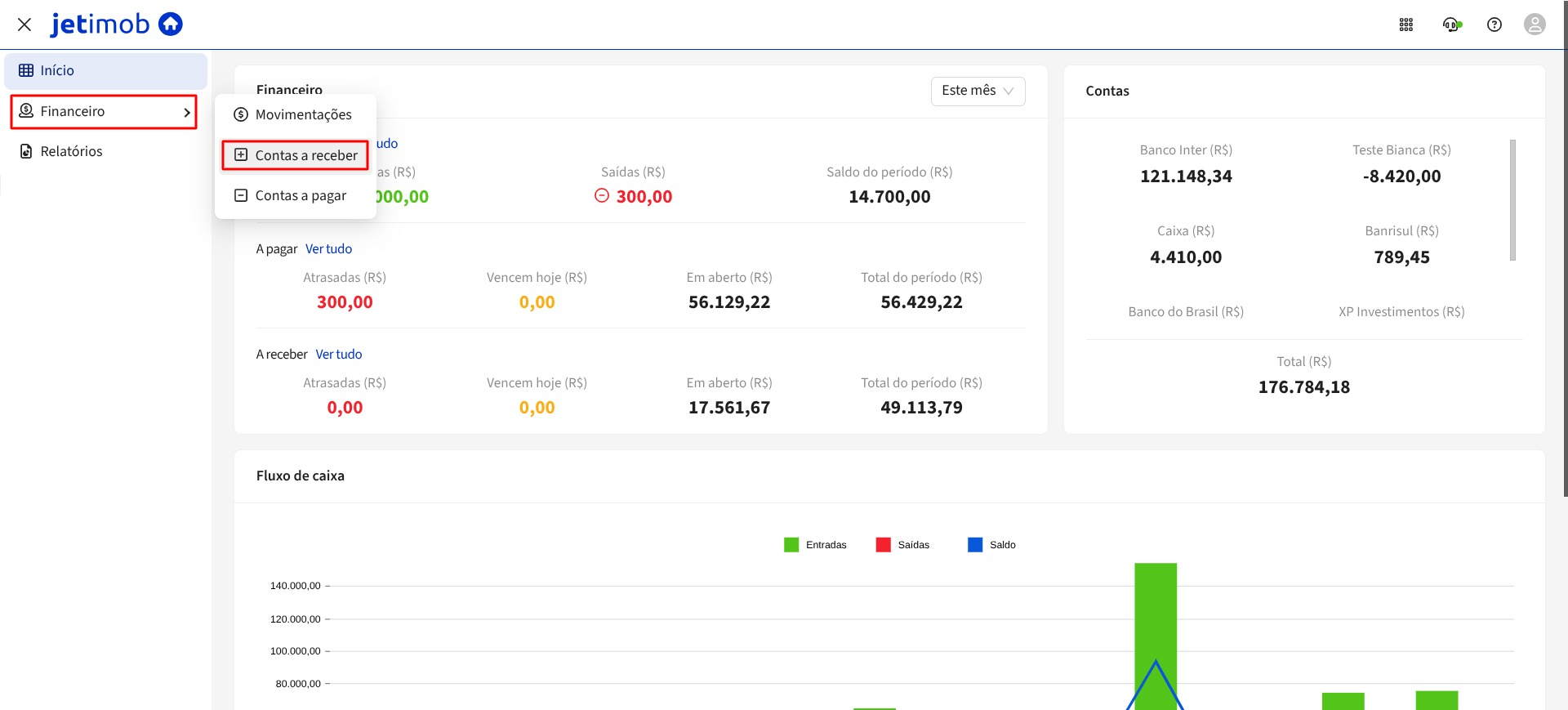Click Ver tudo next to A receber
This screenshot has height=710, width=1568.
(338, 355)
